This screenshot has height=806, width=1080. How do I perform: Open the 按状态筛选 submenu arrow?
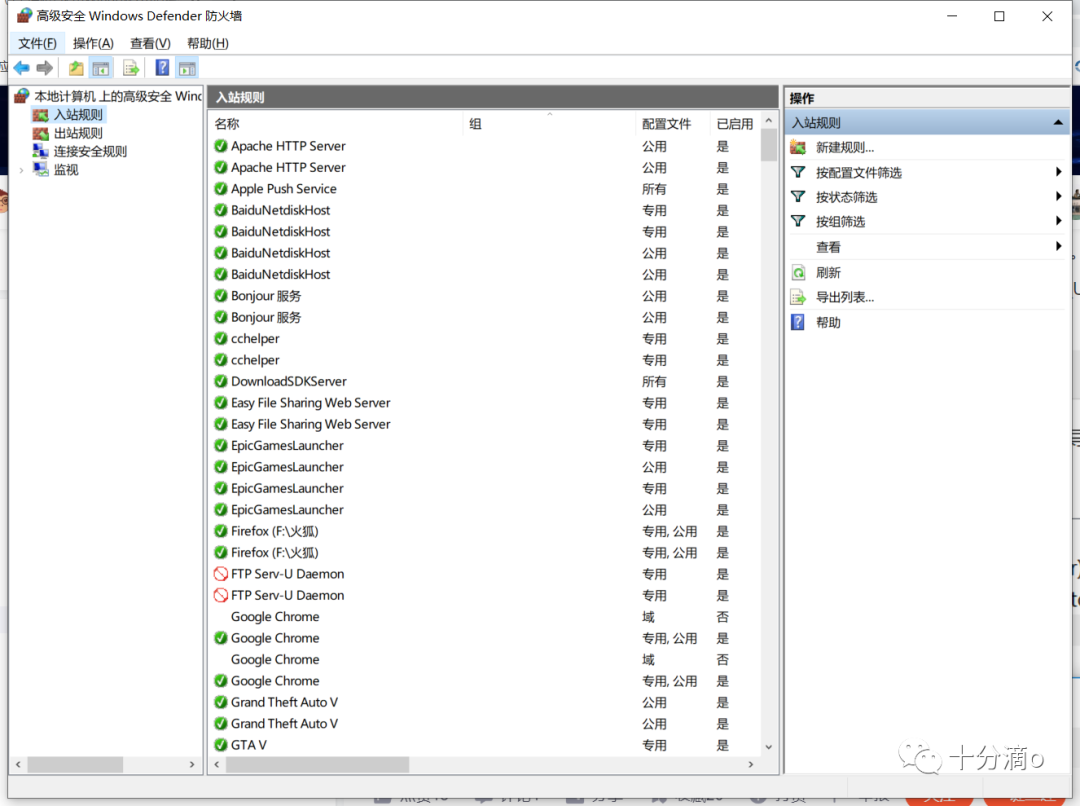[x=1059, y=196]
